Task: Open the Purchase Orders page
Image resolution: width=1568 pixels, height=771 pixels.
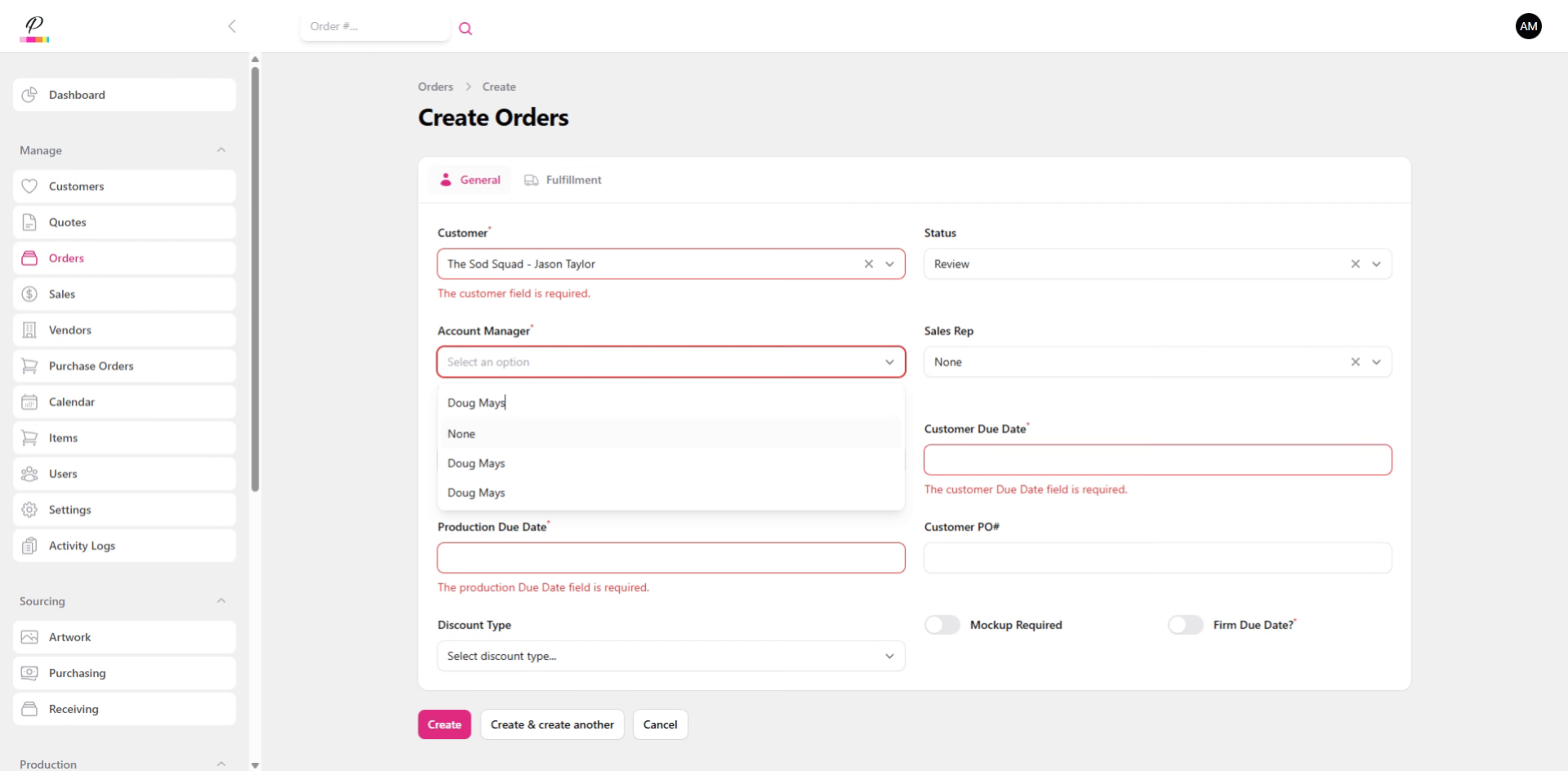Action: tap(91, 365)
